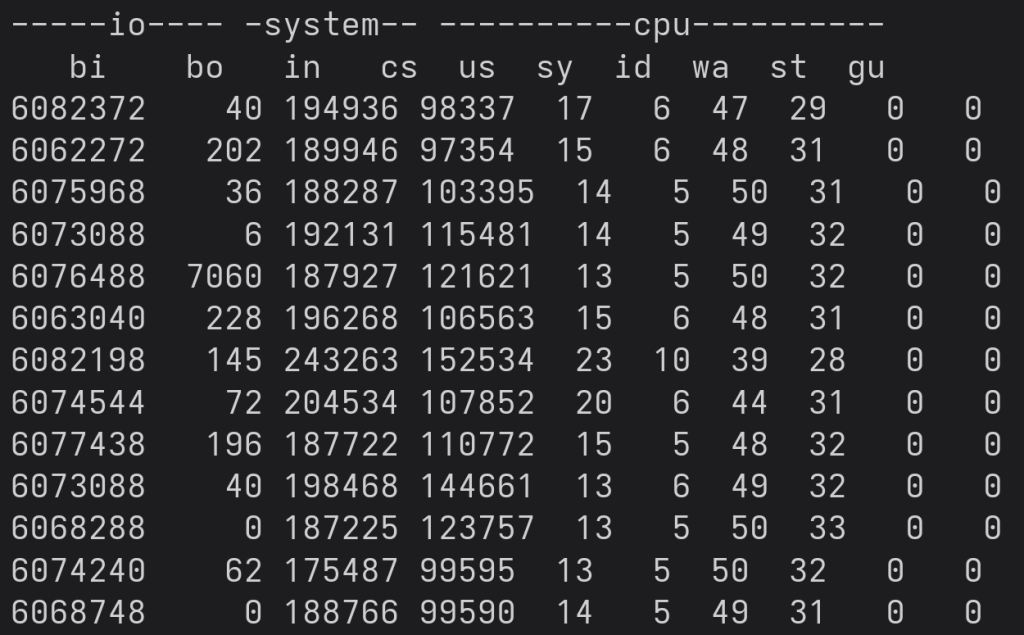Click the "cpu" group header text
Screen dimensions: 1024x635
662,25
